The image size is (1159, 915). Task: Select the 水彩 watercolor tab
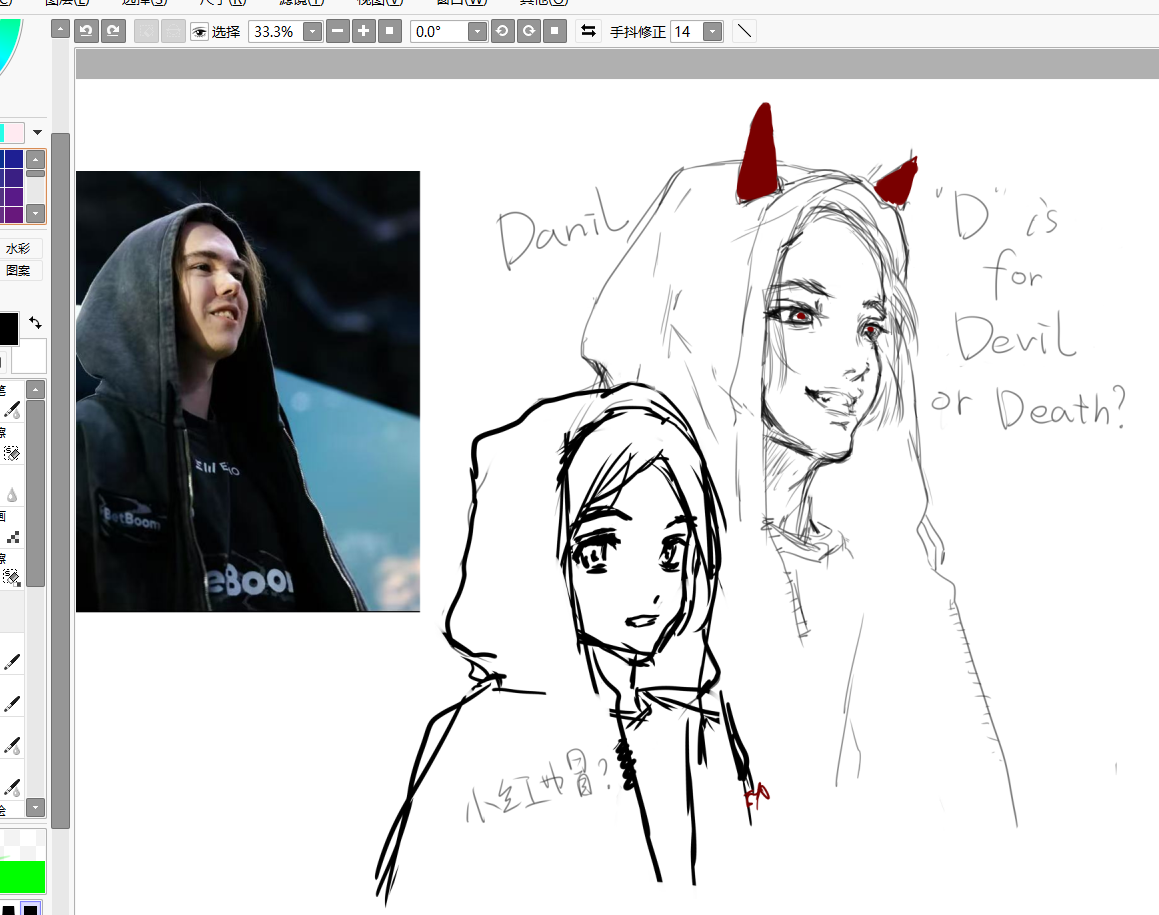18,249
